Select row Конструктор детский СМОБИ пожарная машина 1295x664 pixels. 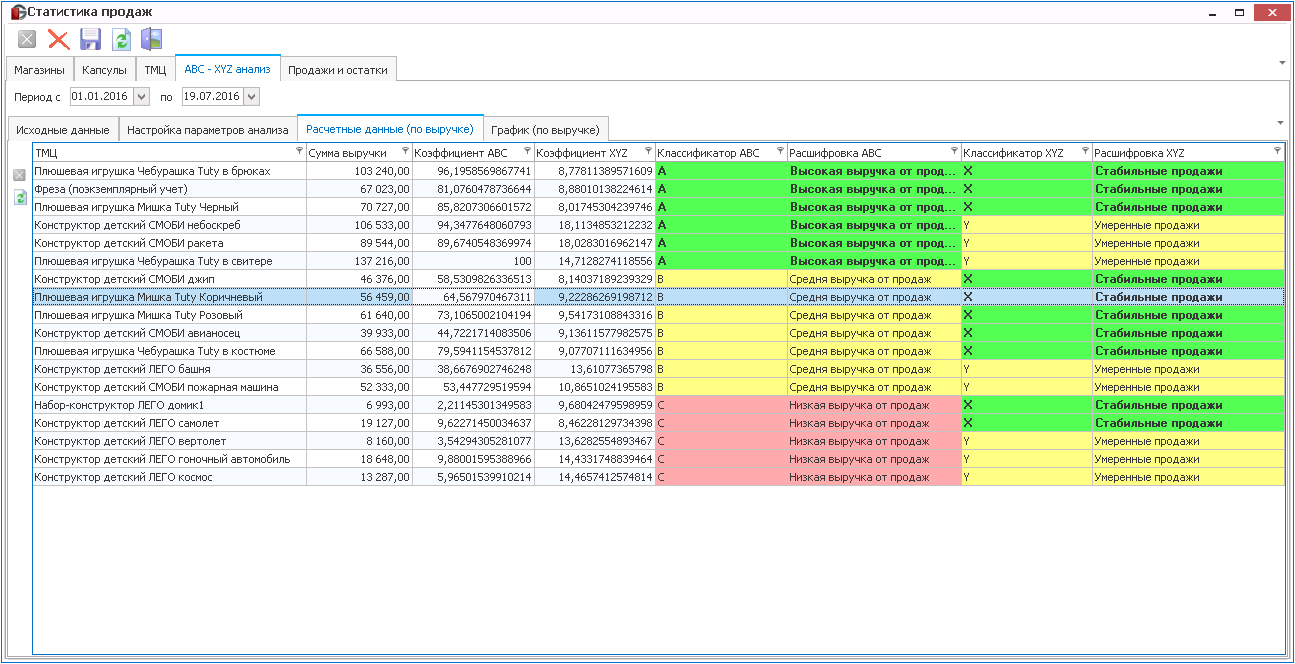pos(658,387)
